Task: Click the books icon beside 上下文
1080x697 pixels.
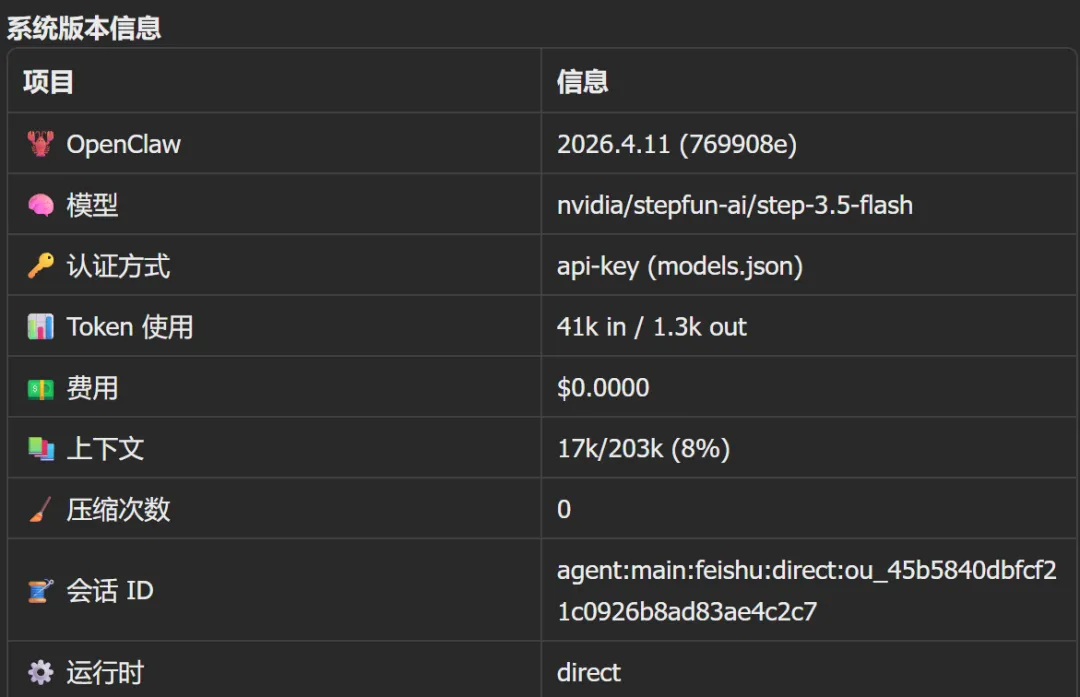Action: point(40,449)
